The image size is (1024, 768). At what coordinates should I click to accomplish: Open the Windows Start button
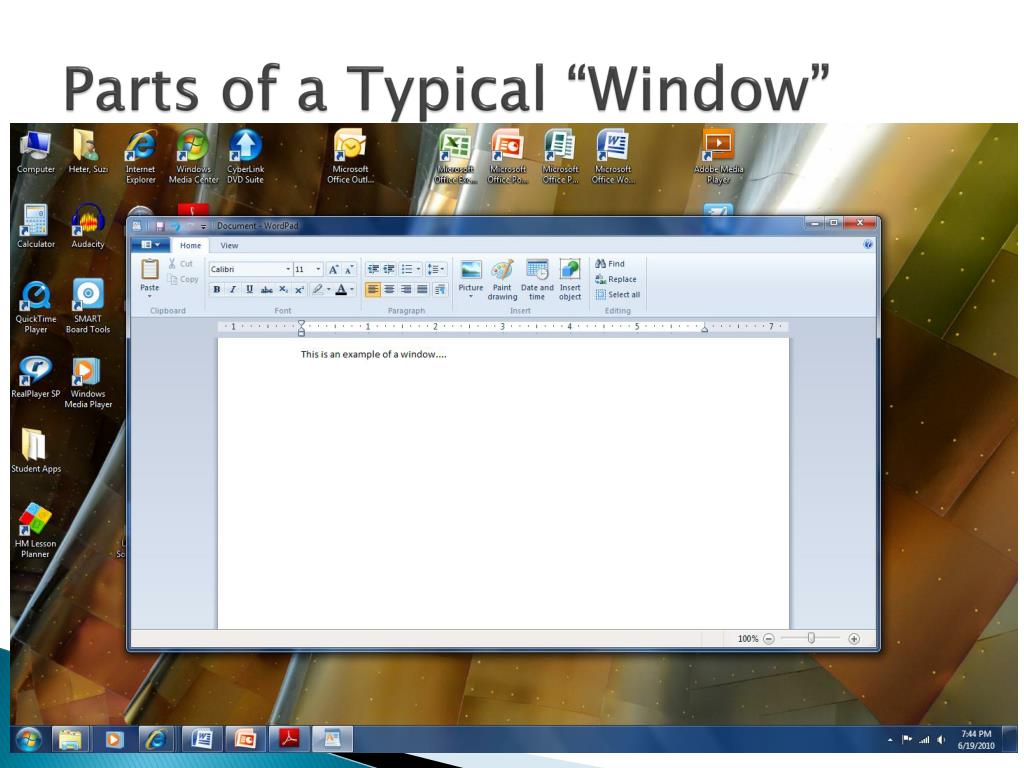[29, 739]
